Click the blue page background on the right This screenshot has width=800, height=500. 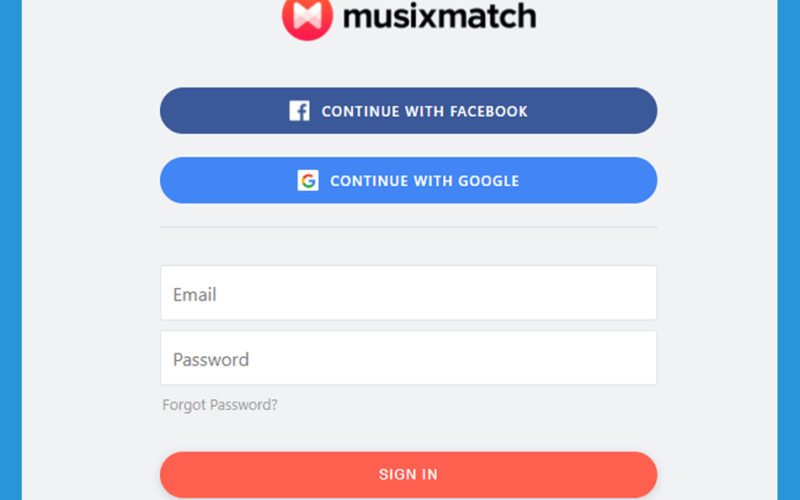tap(789, 250)
